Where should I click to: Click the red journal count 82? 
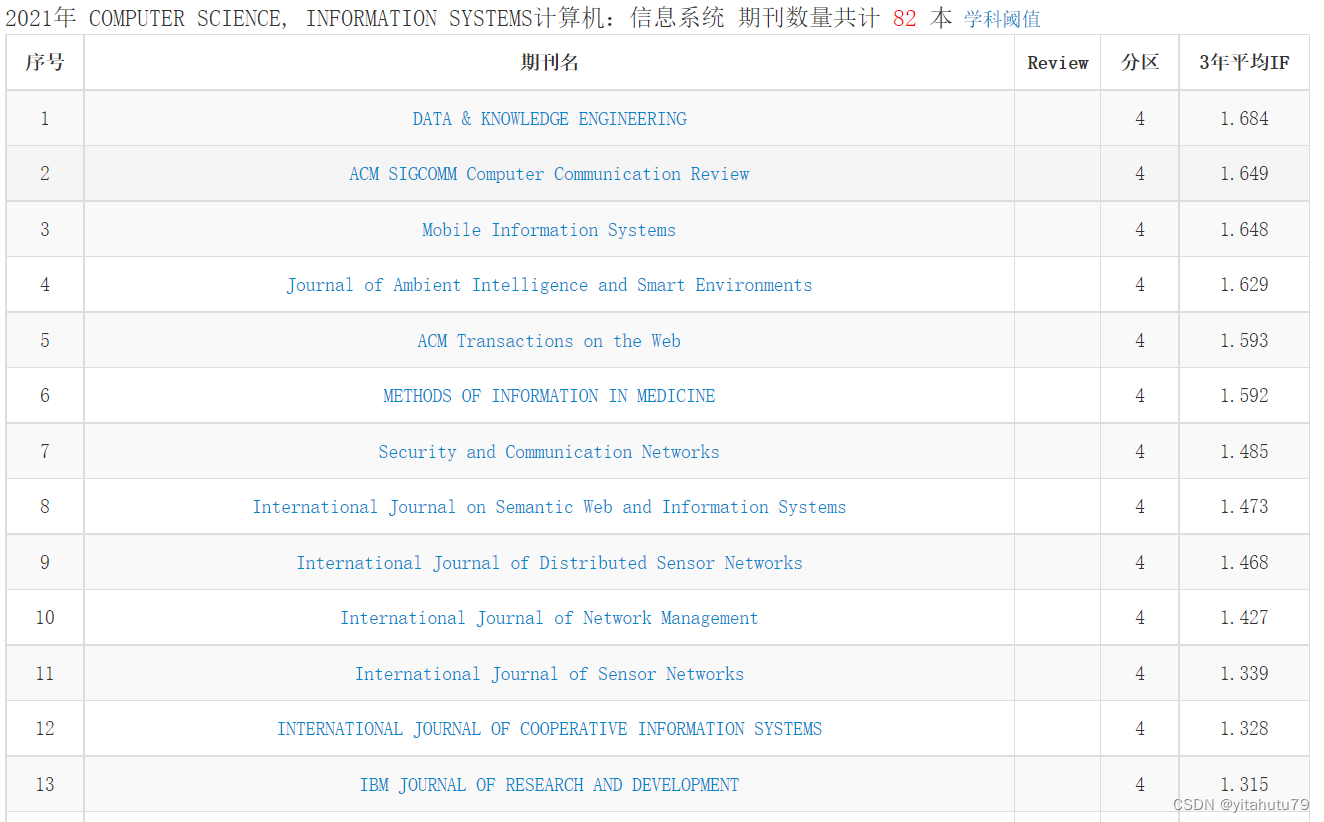coord(904,18)
